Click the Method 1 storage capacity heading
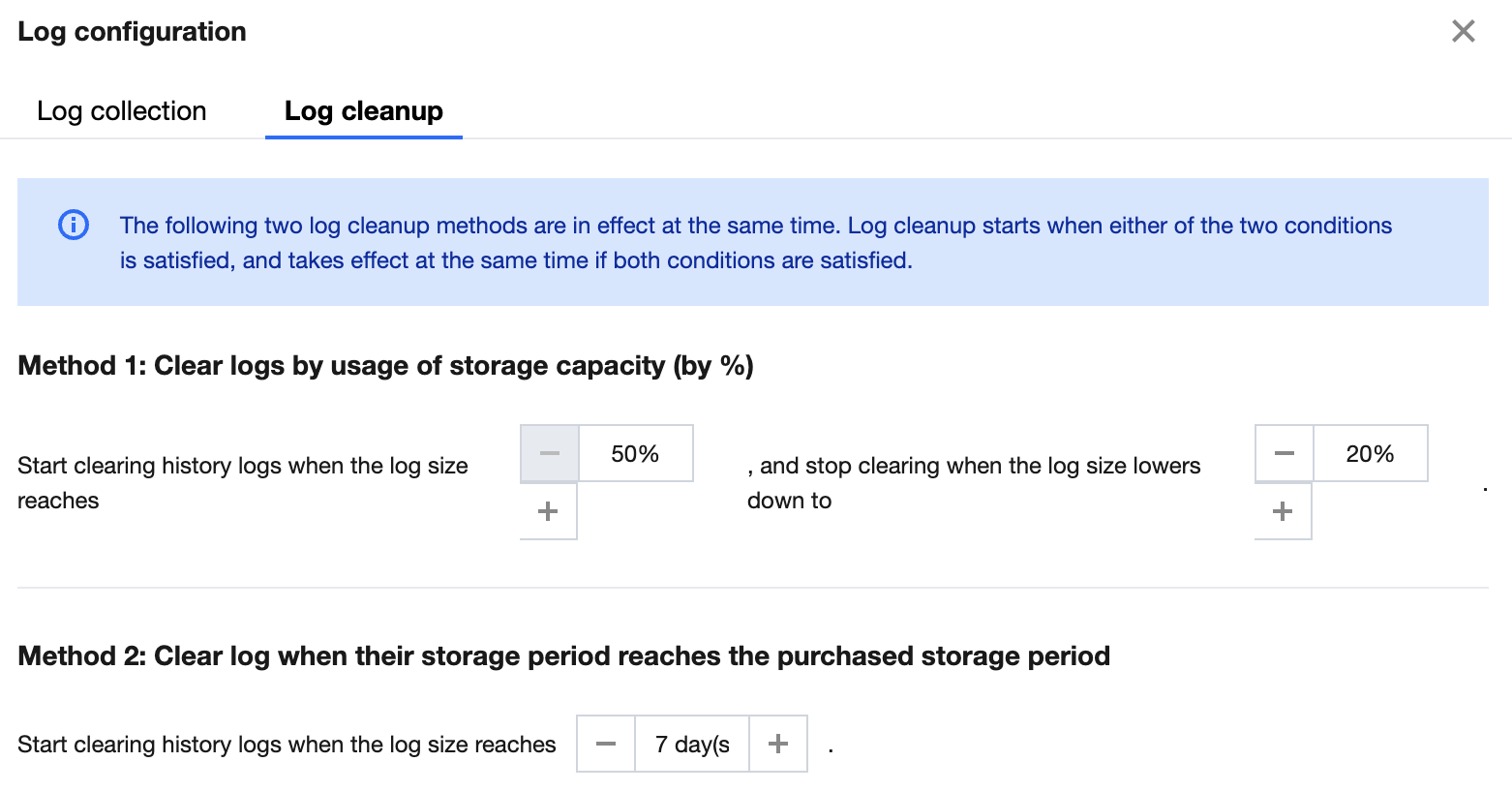 [x=385, y=366]
